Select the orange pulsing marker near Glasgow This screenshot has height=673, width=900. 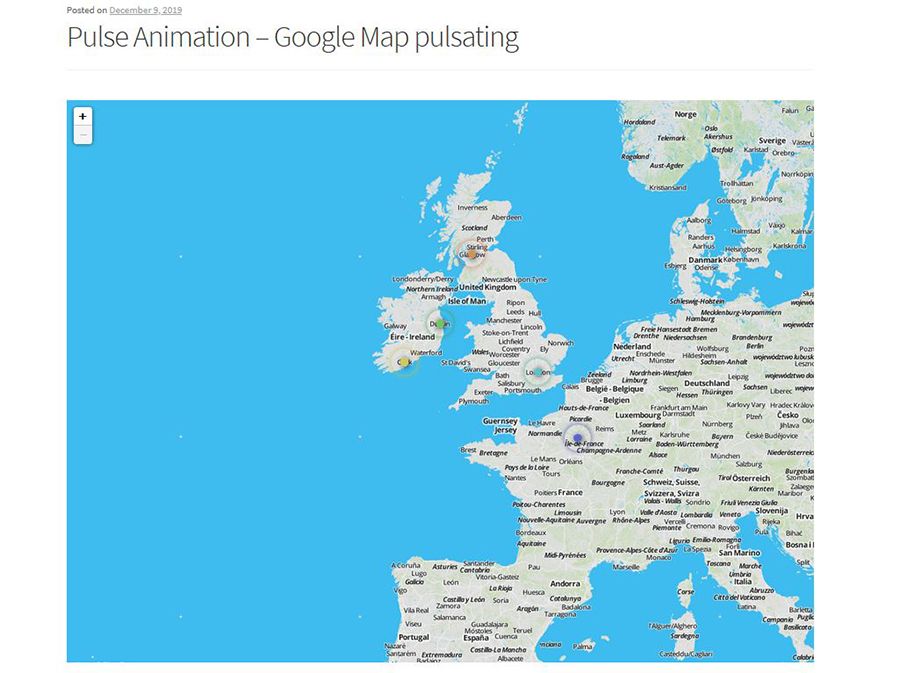(471, 253)
